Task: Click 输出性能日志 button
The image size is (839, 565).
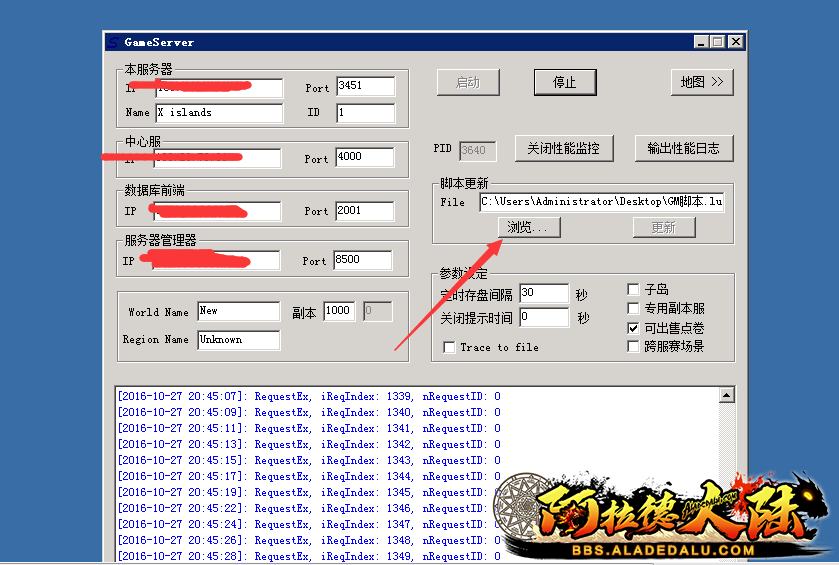Action: tap(683, 148)
